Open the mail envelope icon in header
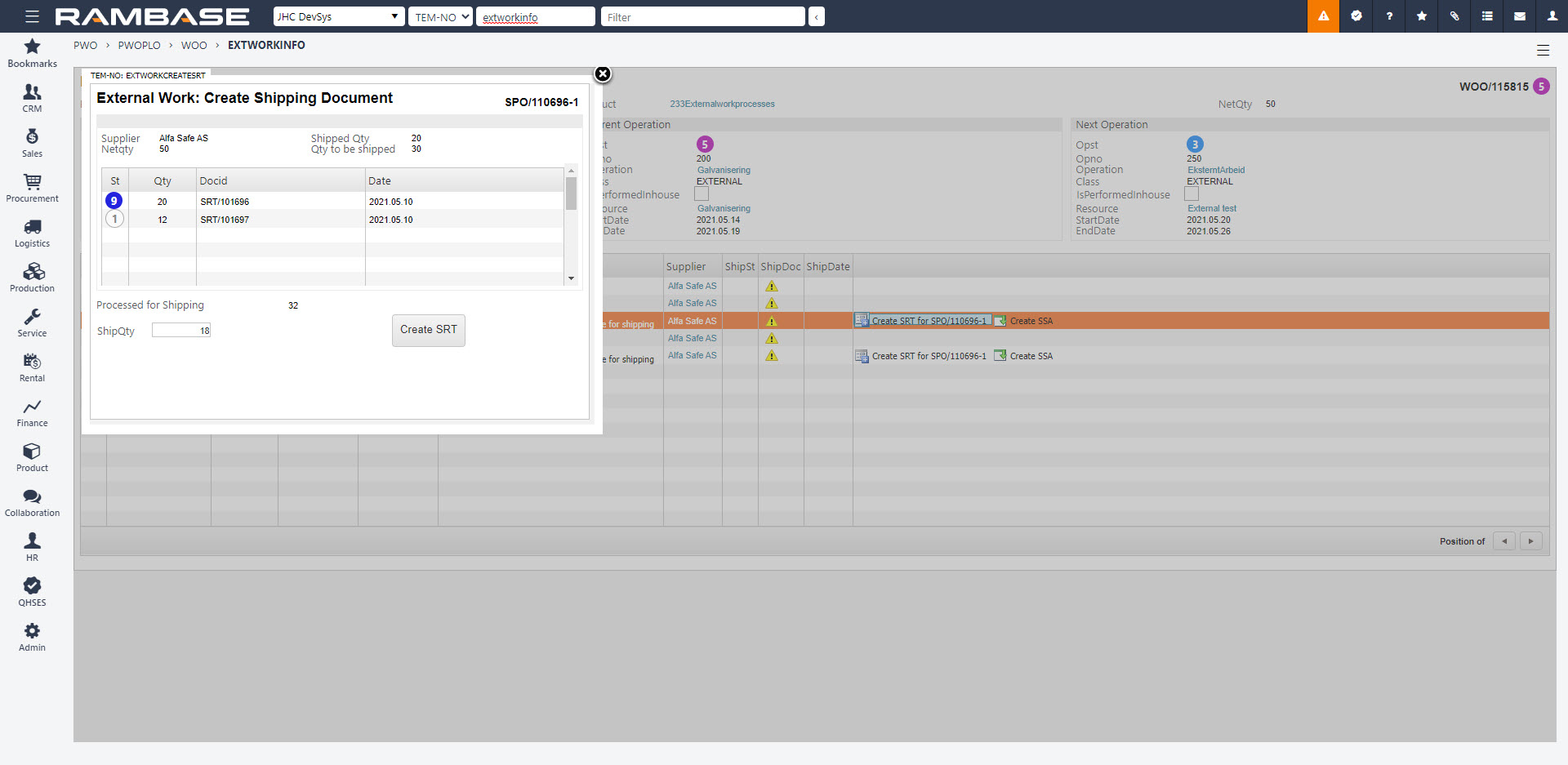The height and width of the screenshot is (765, 1568). [x=1519, y=16]
